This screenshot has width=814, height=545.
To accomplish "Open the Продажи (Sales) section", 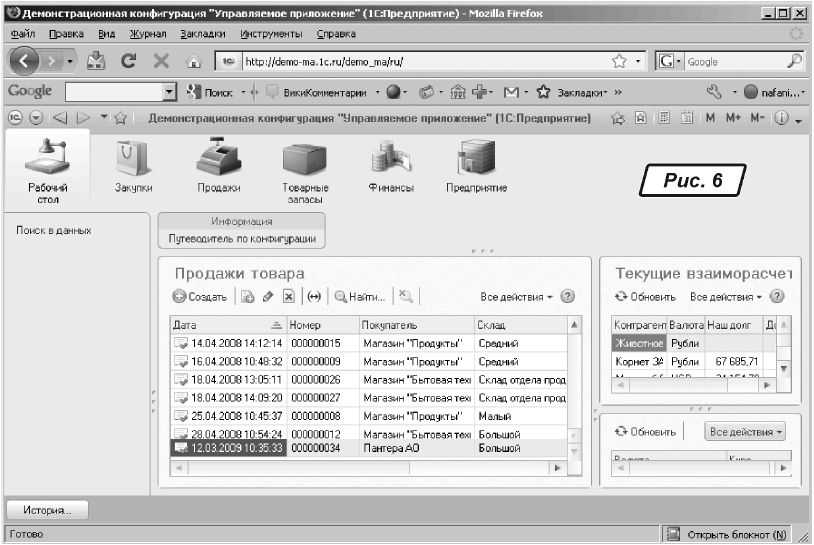I will click(219, 165).
